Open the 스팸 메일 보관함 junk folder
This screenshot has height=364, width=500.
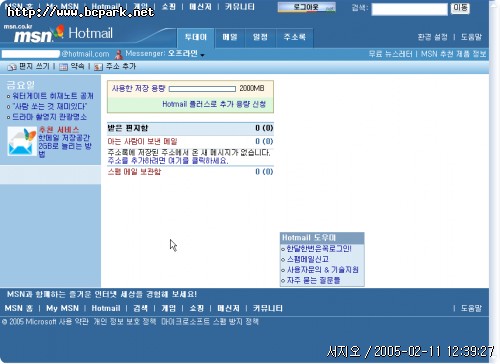[x=134, y=172]
